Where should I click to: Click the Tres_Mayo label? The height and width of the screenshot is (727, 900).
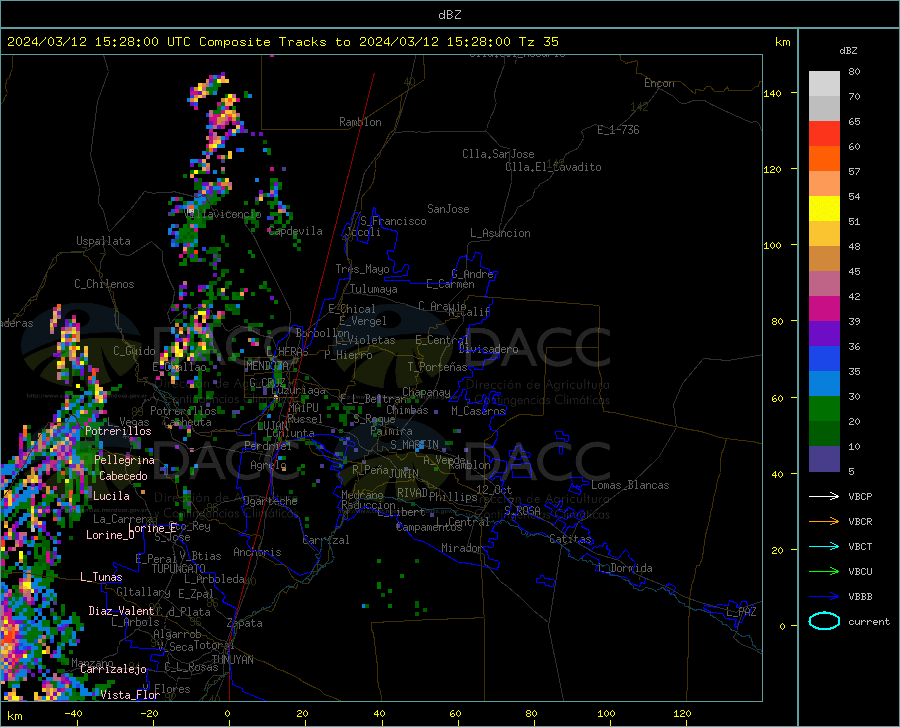[362, 269]
